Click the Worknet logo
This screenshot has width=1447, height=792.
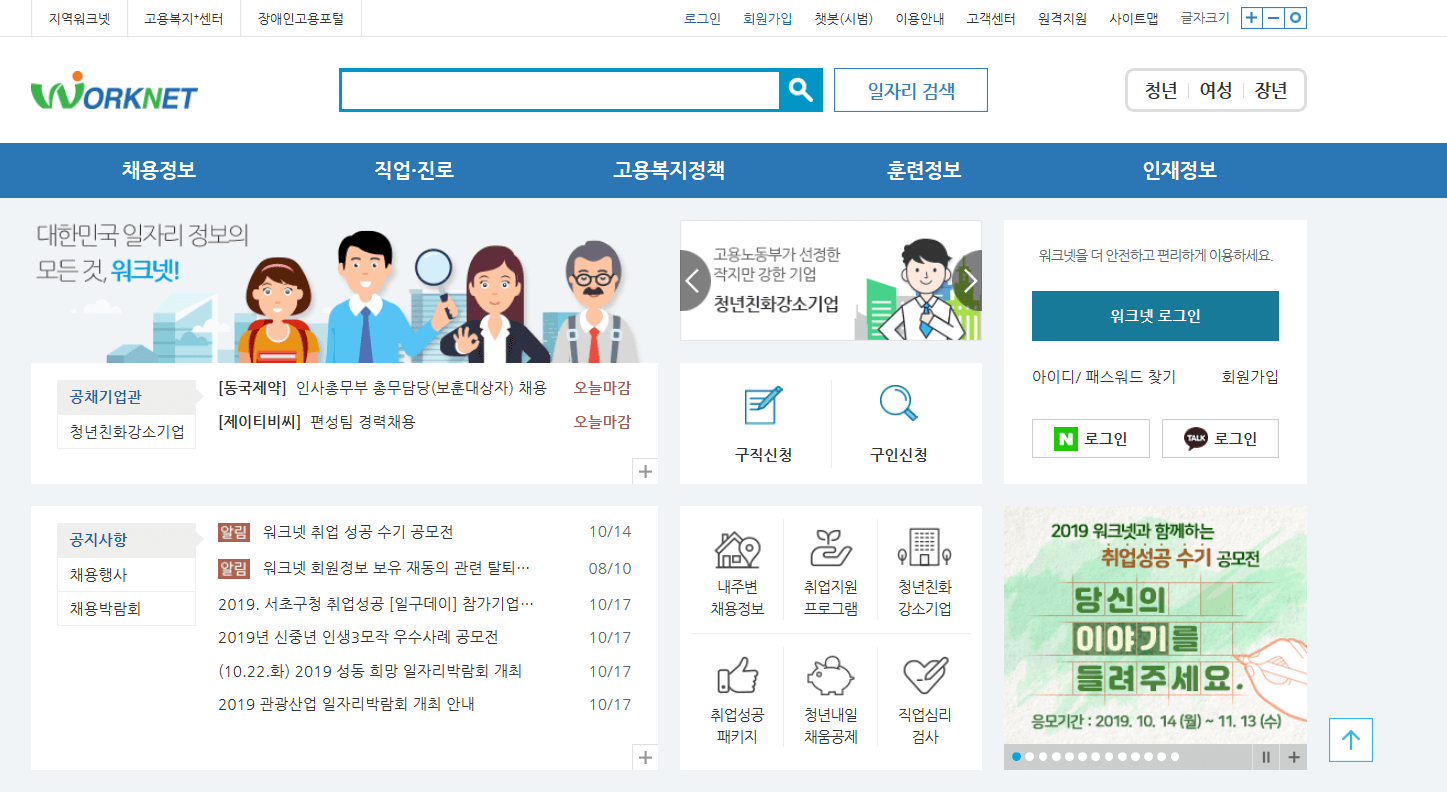114,90
